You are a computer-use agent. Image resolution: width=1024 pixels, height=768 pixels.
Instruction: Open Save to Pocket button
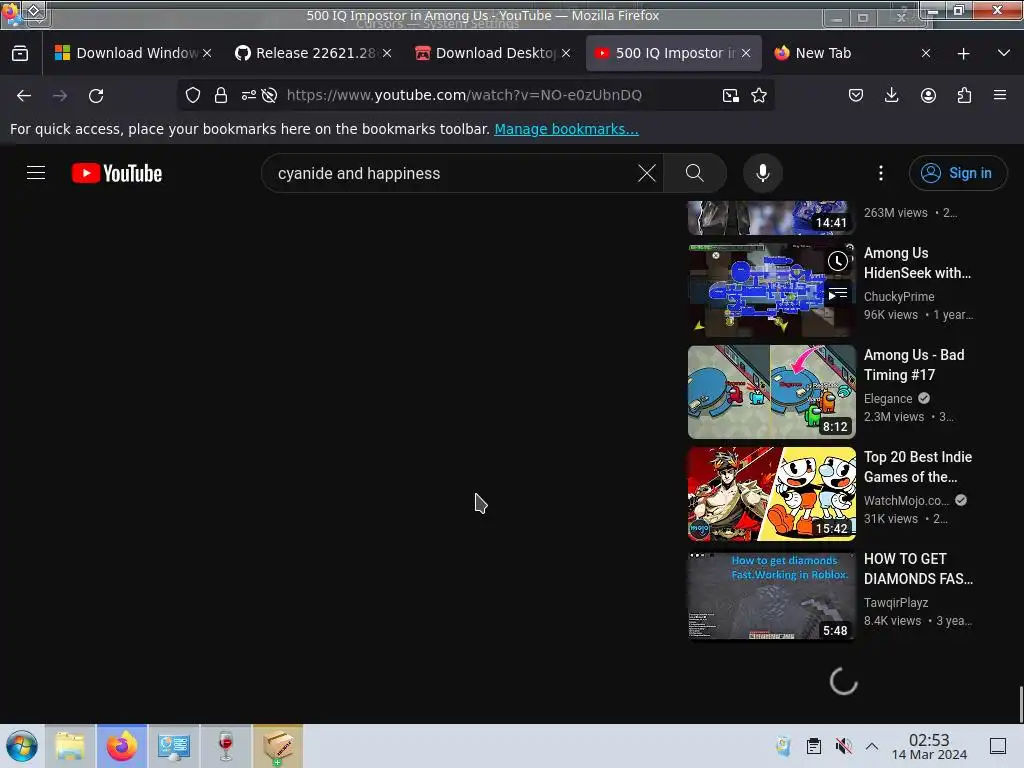pos(856,95)
